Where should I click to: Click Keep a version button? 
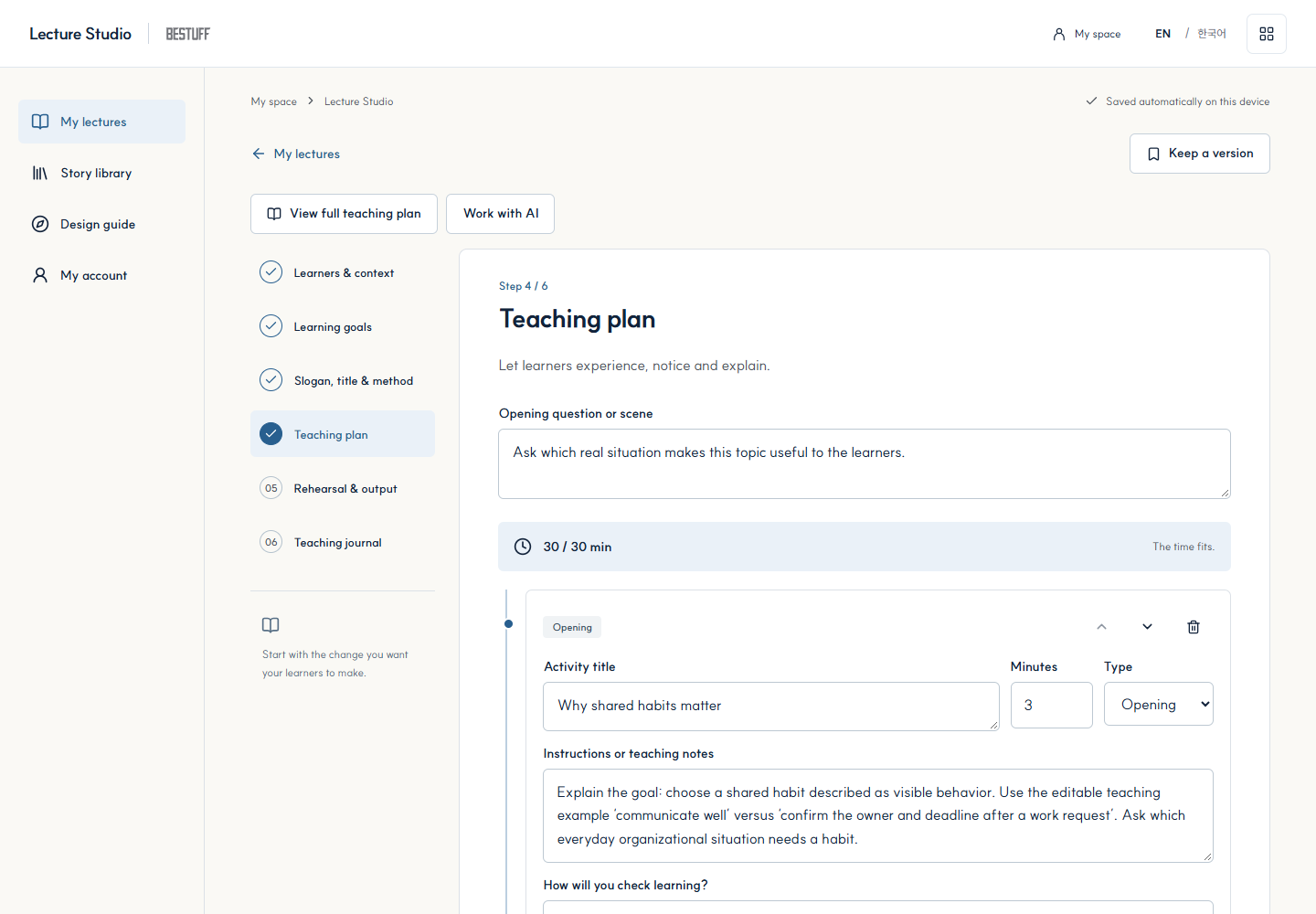(1199, 154)
